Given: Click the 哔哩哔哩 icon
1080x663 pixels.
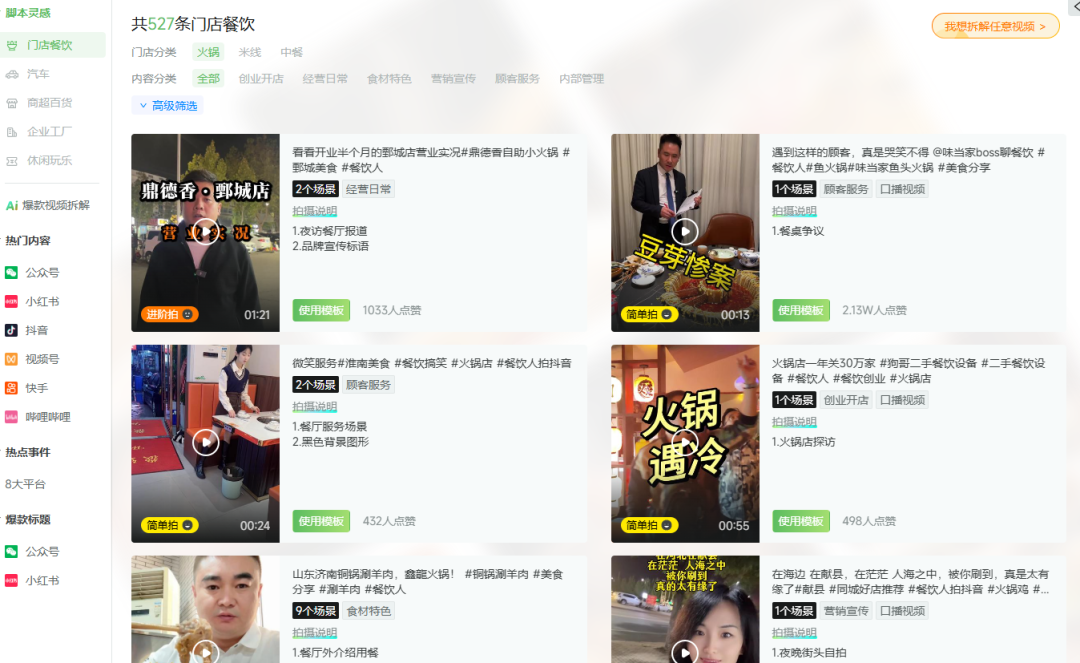Looking at the screenshot, I should click(11, 417).
